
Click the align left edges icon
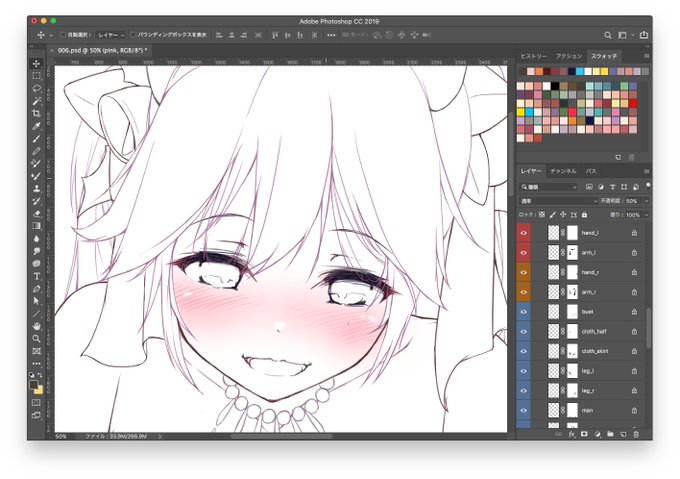[x=219, y=35]
